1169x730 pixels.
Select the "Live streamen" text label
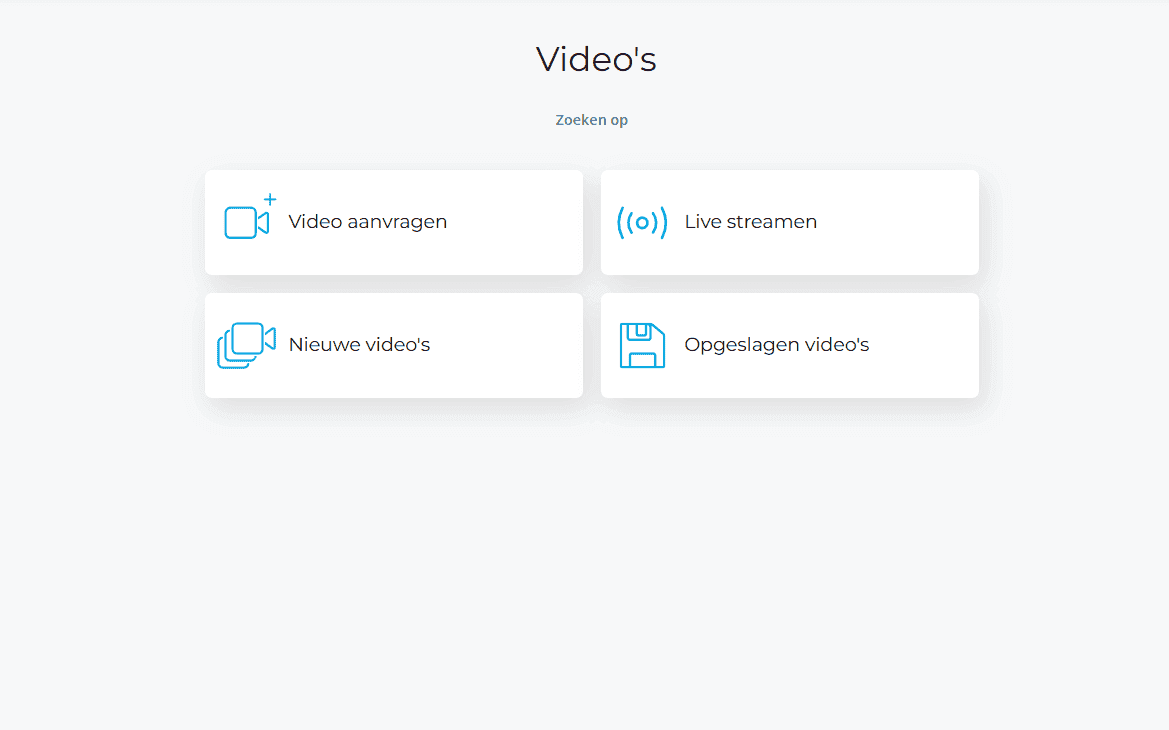pos(750,222)
